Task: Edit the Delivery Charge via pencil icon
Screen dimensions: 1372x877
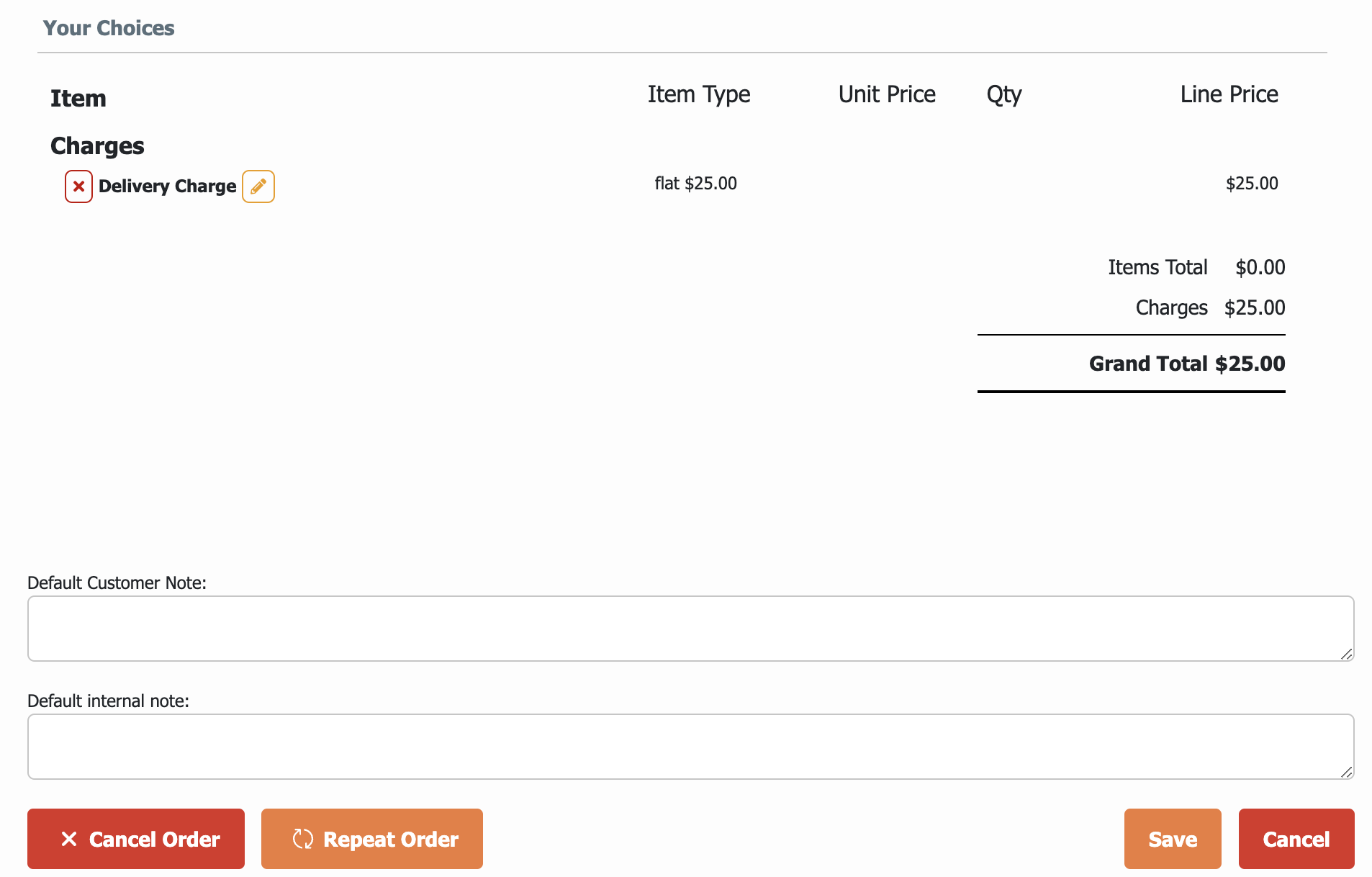Action: click(x=258, y=186)
